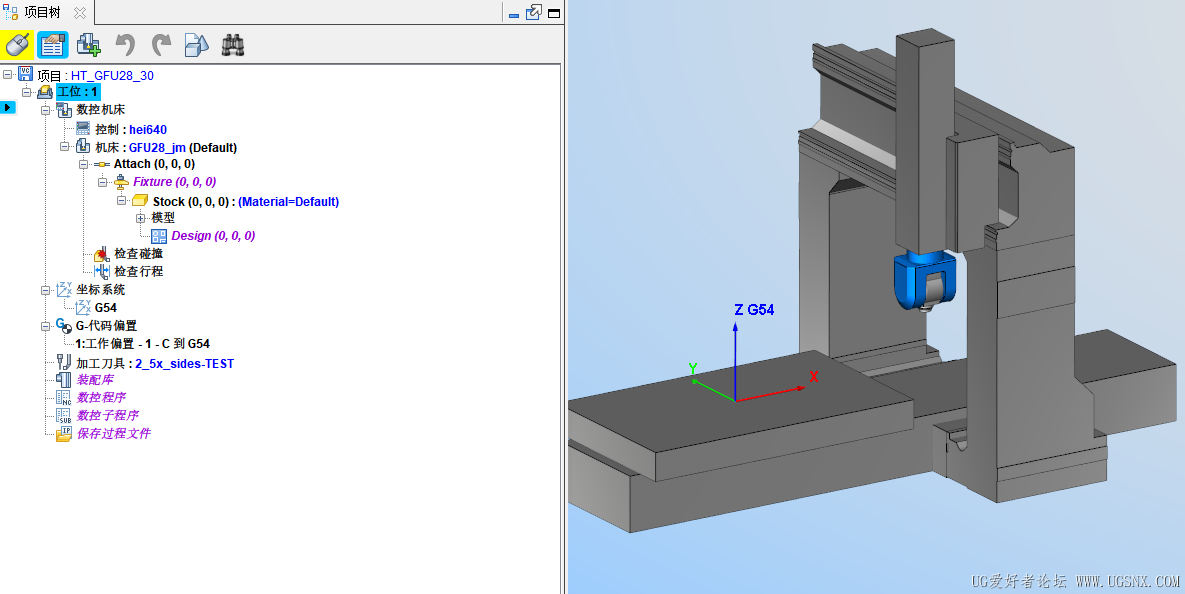This screenshot has width=1185, height=594.
Task: Click the 控制 controller icon
Action: [83, 129]
